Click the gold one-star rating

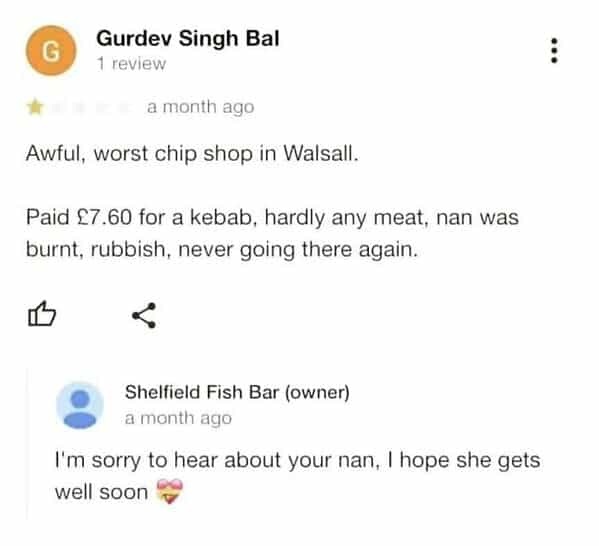36,107
